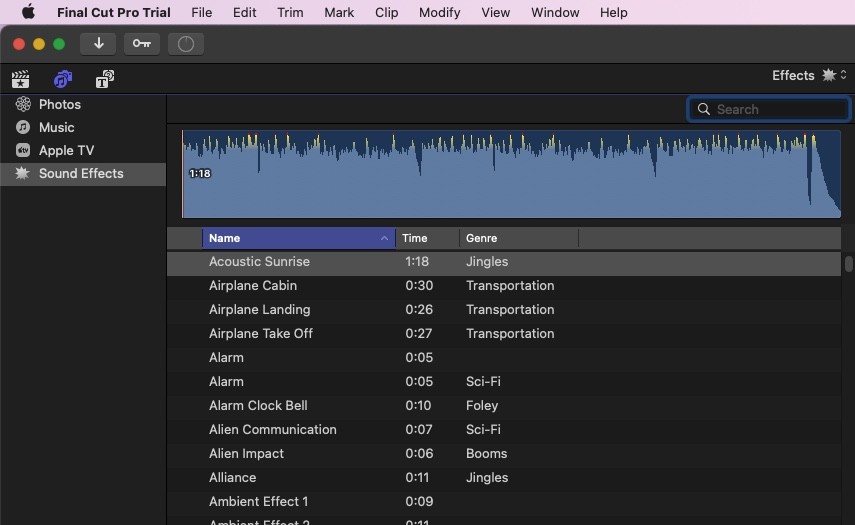Open the Keyword Editor key icon

click(141, 44)
